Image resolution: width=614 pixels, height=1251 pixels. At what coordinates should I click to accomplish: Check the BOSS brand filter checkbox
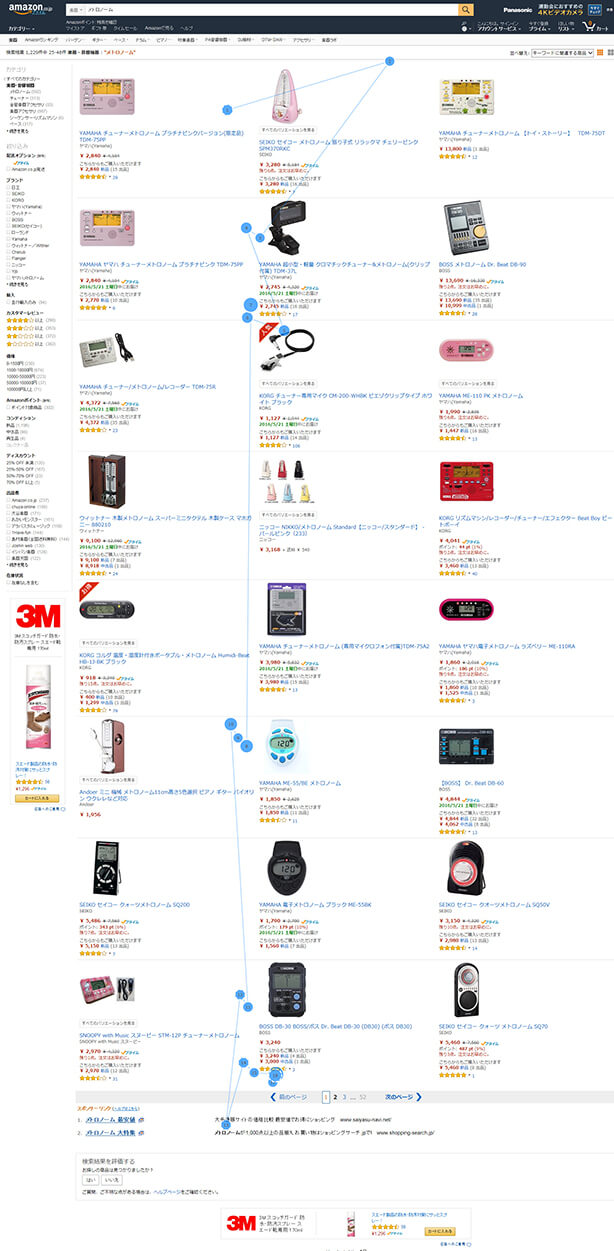(9, 219)
